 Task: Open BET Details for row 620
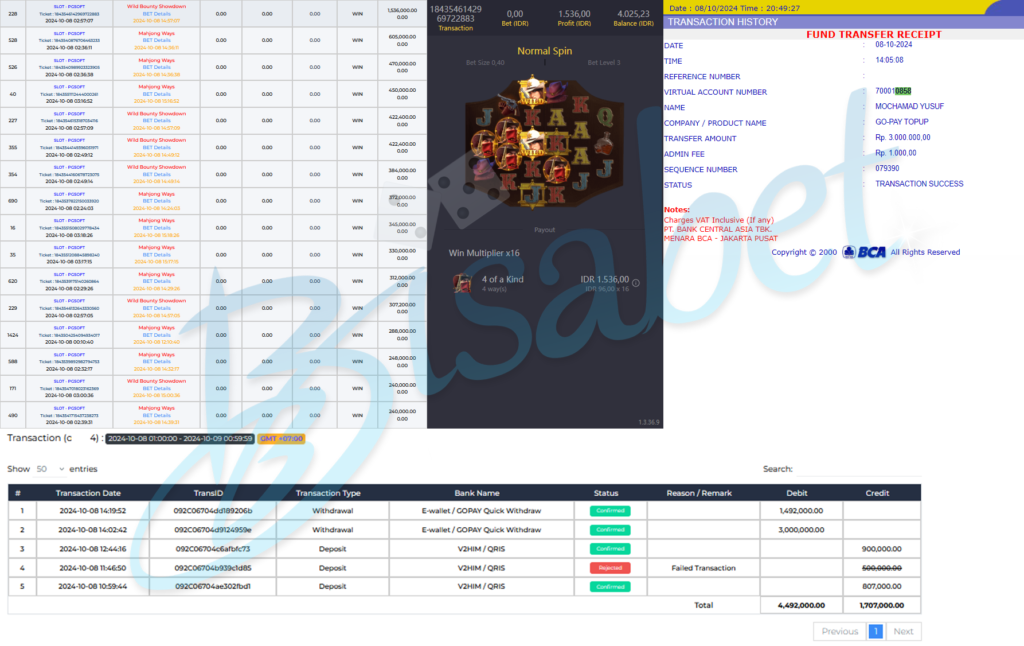tap(157, 282)
